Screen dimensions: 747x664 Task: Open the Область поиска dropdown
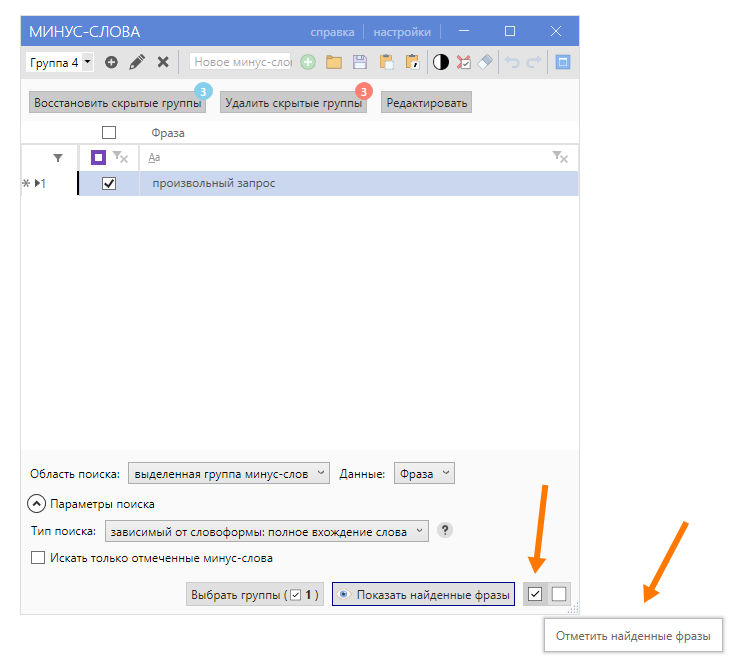[229, 473]
